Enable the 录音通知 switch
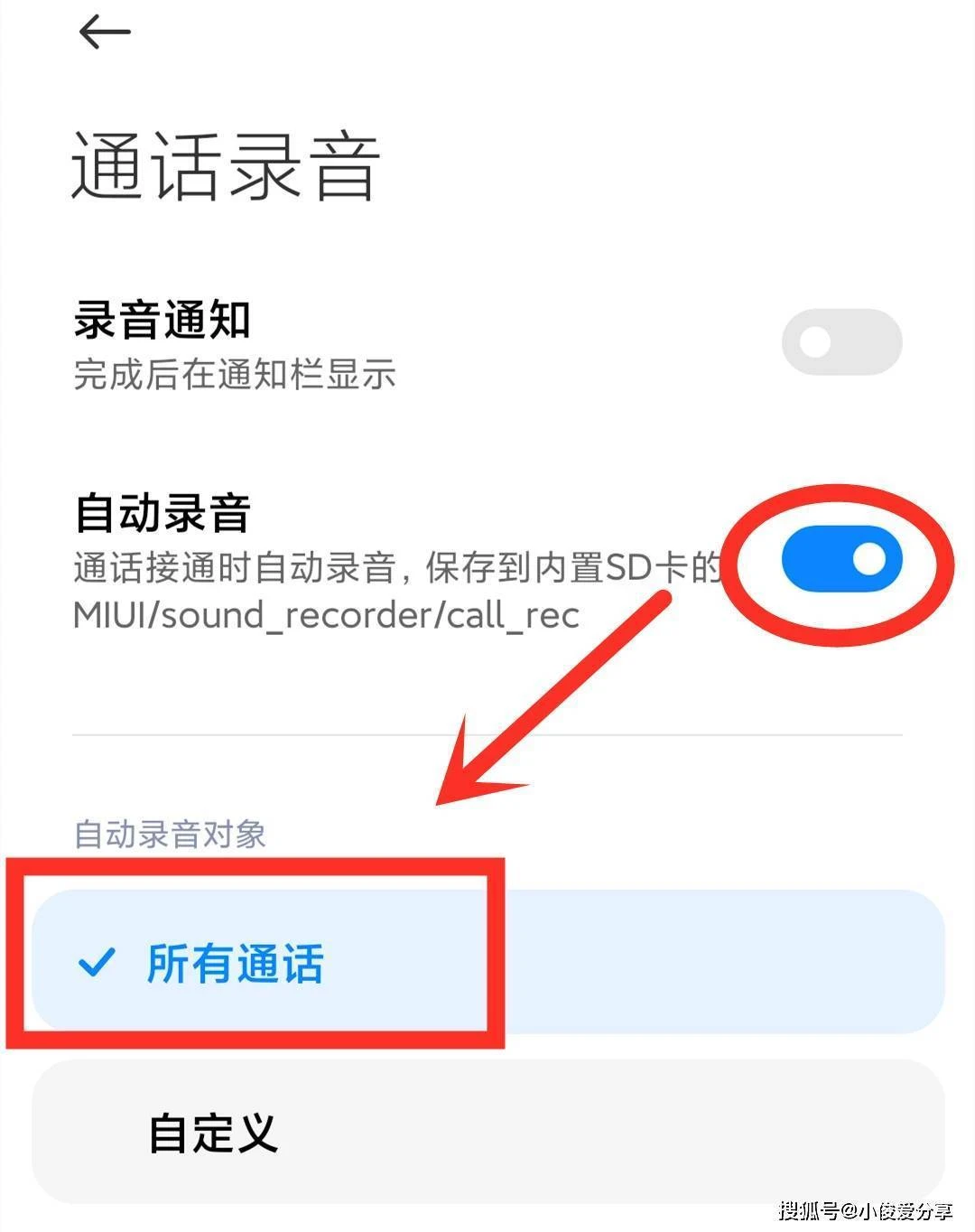975x1232 pixels. pos(841,341)
